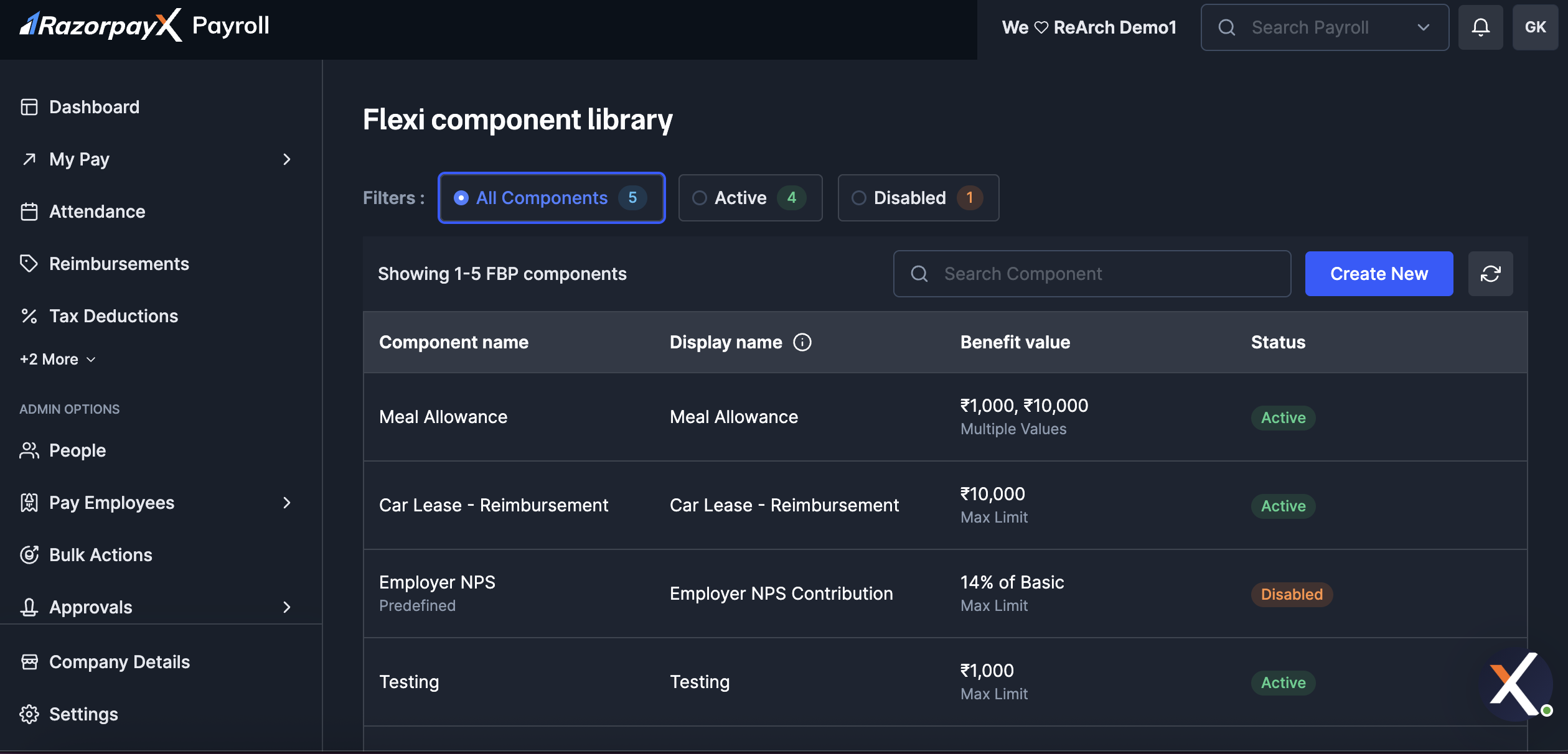Refresh the component list
The image size is (1568, 754).
coord(1491,274)
